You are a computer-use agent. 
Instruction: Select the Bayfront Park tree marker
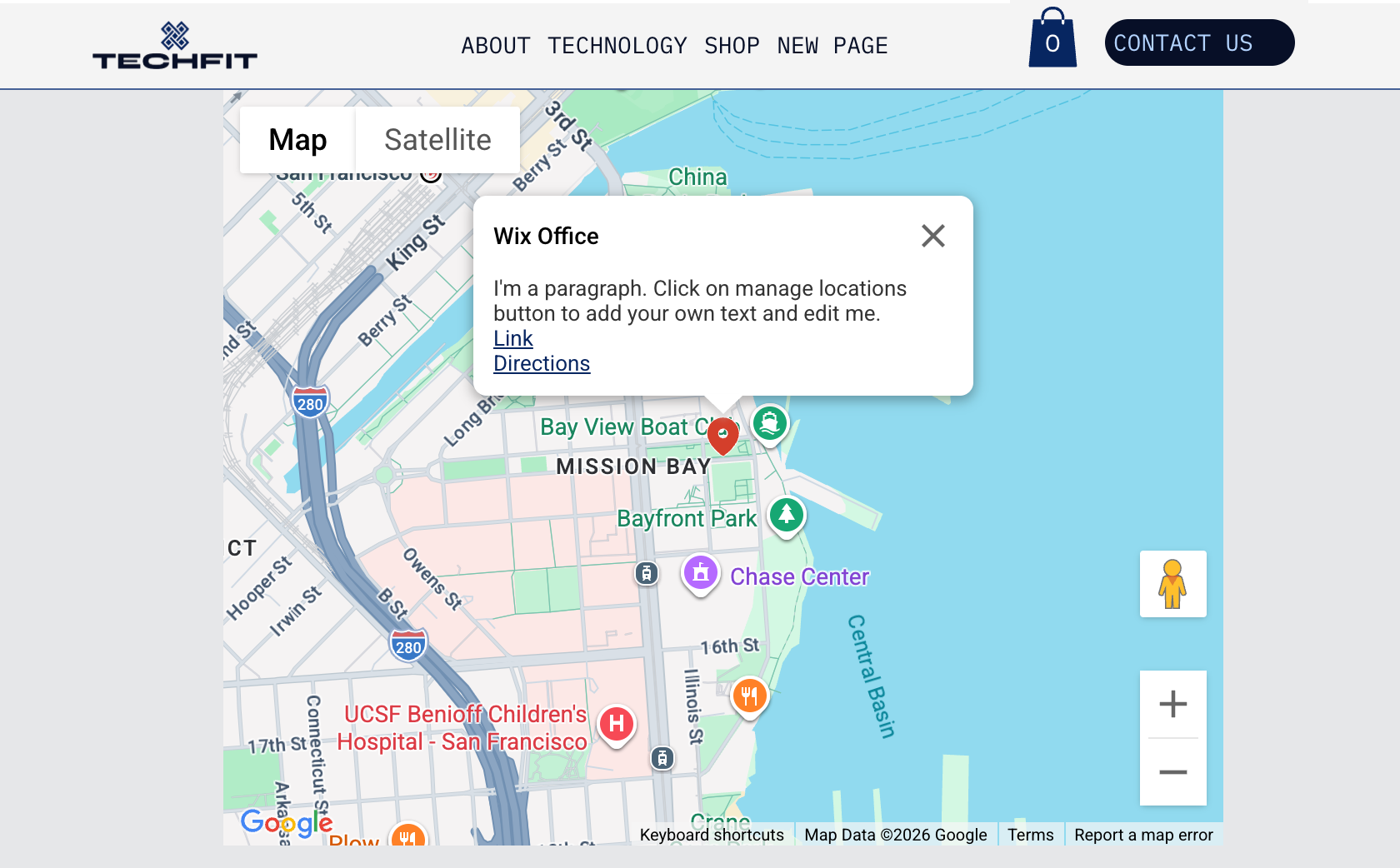tap(785, 515)
